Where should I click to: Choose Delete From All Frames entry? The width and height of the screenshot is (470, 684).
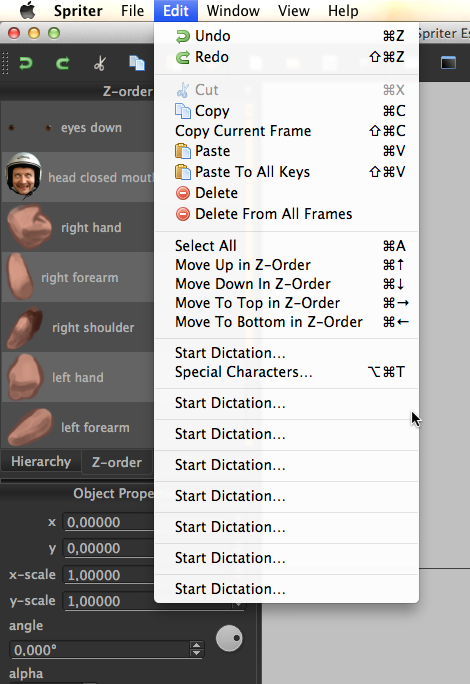point(286,214)
